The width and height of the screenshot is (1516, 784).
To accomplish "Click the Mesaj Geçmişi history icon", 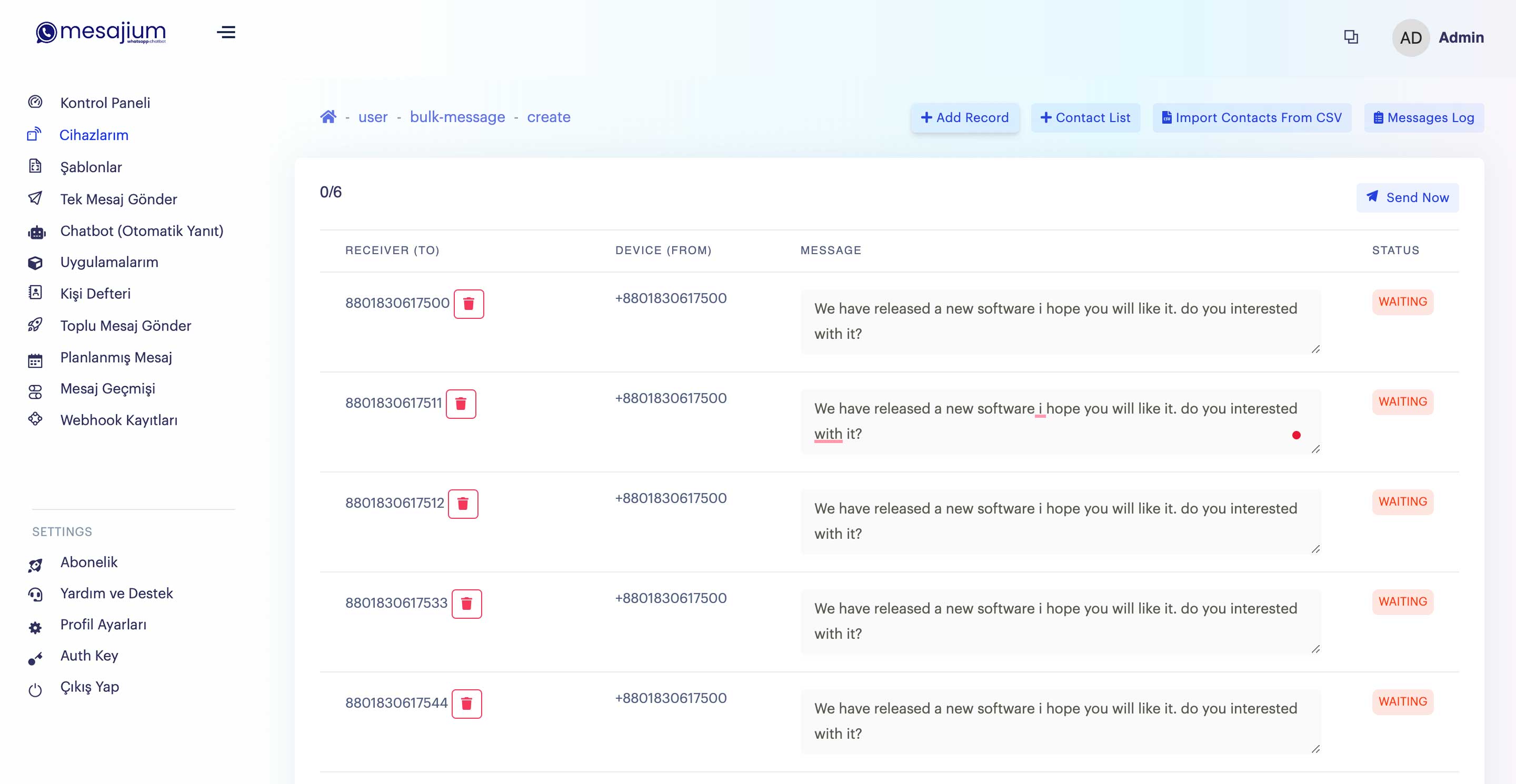I will pos(35,391).
